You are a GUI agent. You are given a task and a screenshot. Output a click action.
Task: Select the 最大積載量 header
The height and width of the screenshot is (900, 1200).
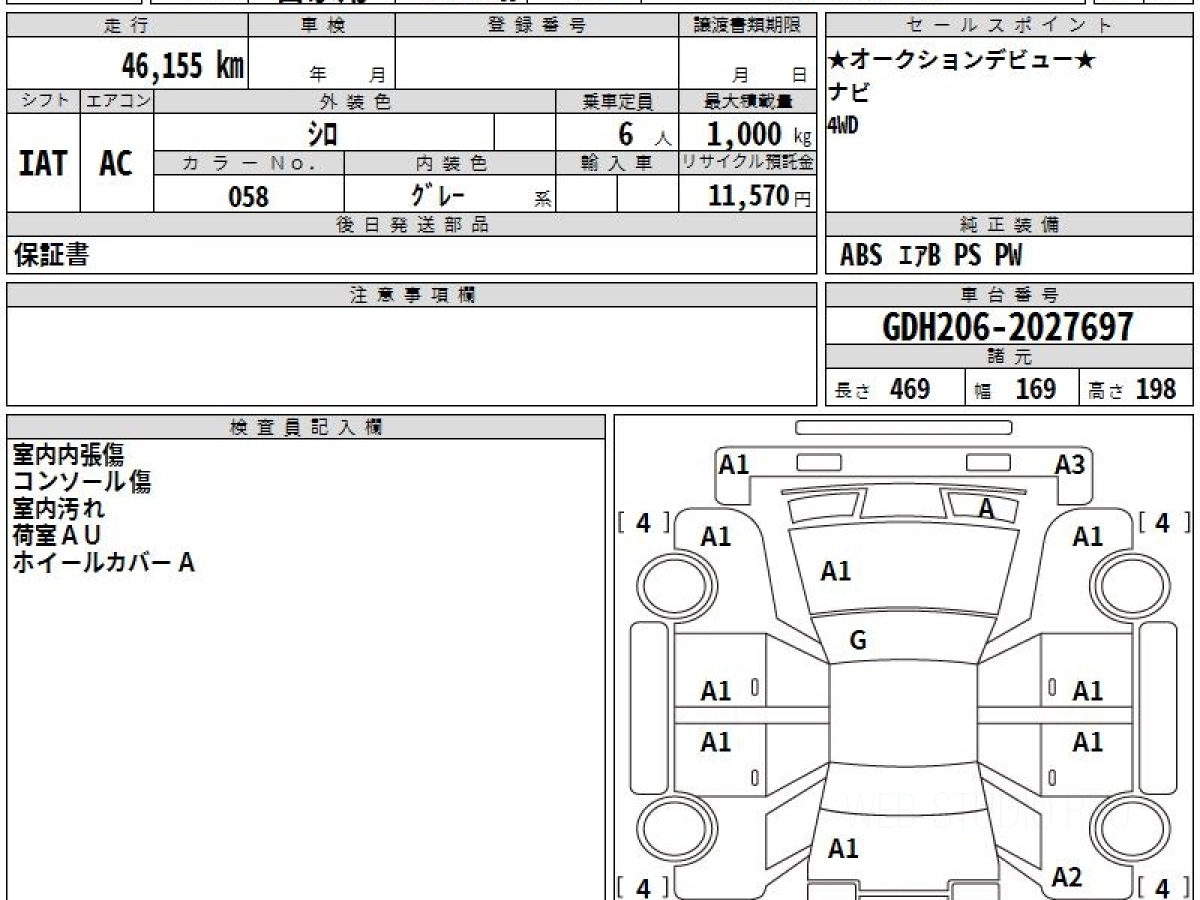748,101
